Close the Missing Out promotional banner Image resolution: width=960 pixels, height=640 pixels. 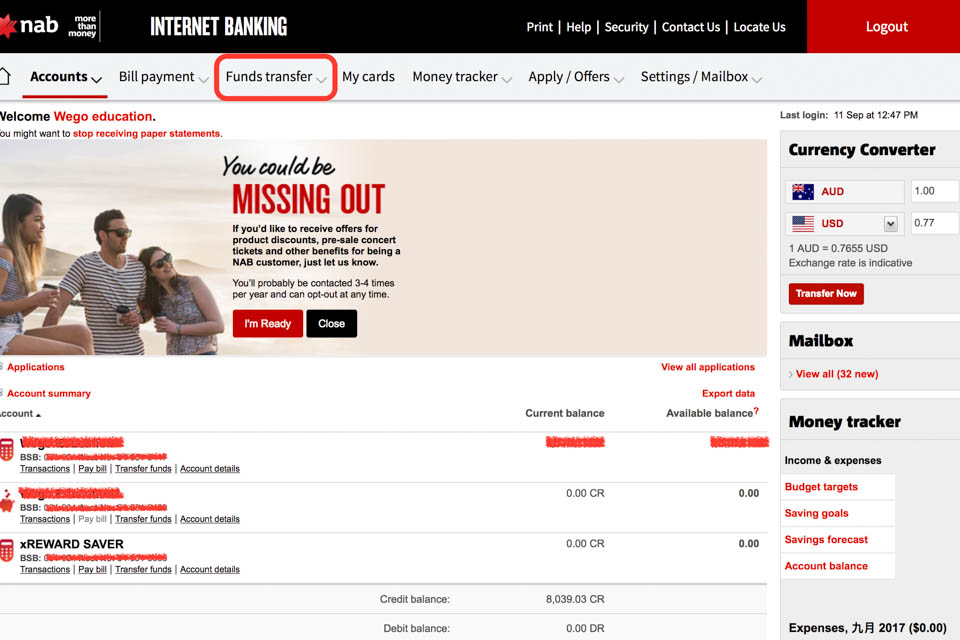point(331,323)
